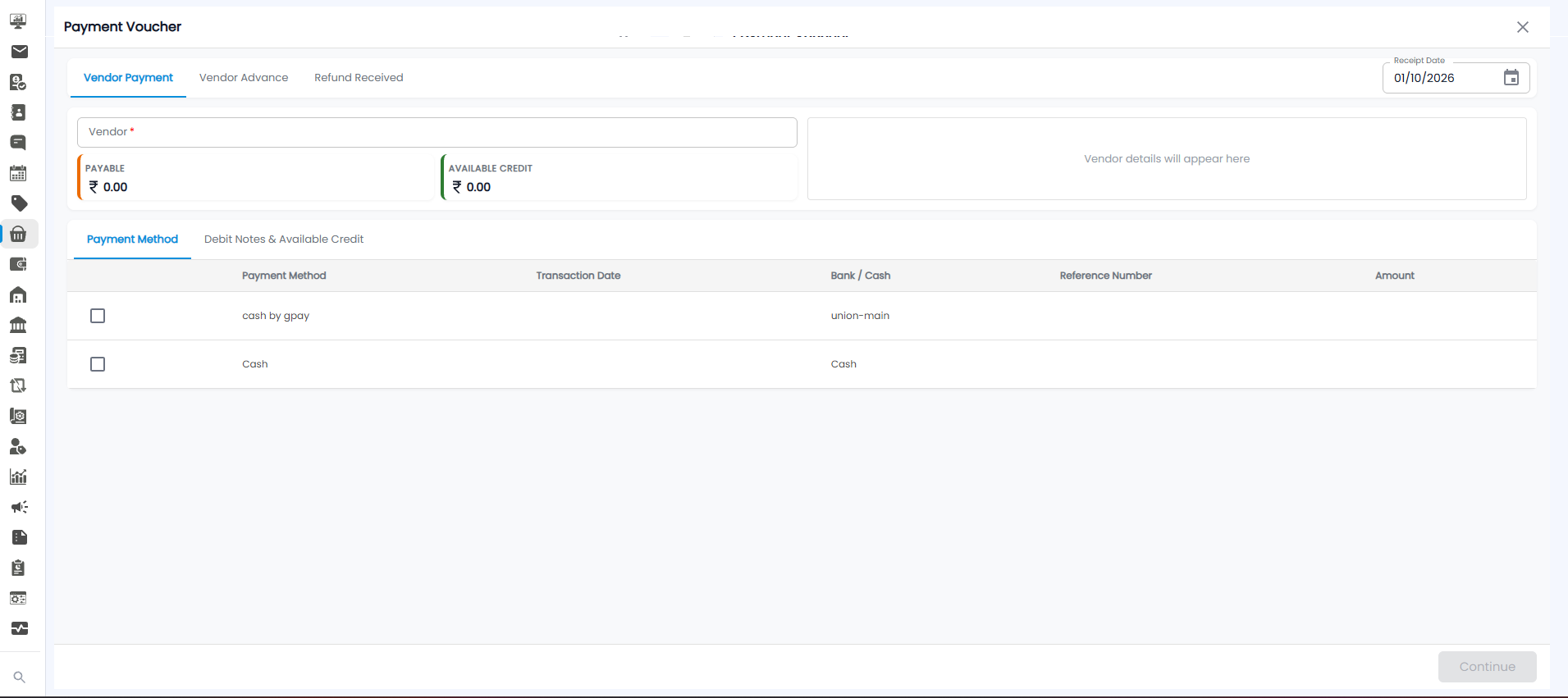Viewport: 1568px width, 698px height.
Task: Open the bar chart reports sidebar icon
Action: pyautogui.click(x=18, y=477)
